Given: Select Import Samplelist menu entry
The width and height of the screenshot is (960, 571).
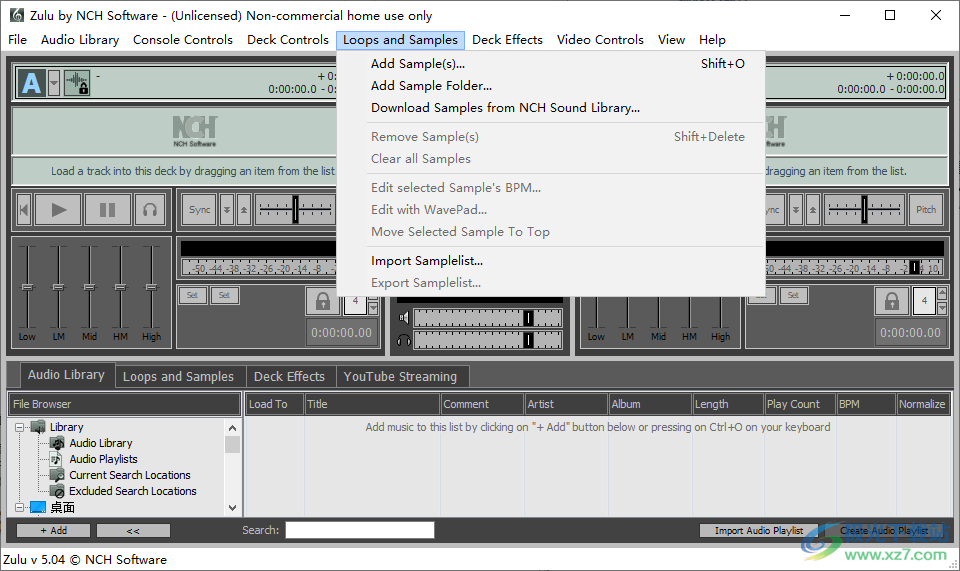Looking at the screenshot, I should (427, 261).
